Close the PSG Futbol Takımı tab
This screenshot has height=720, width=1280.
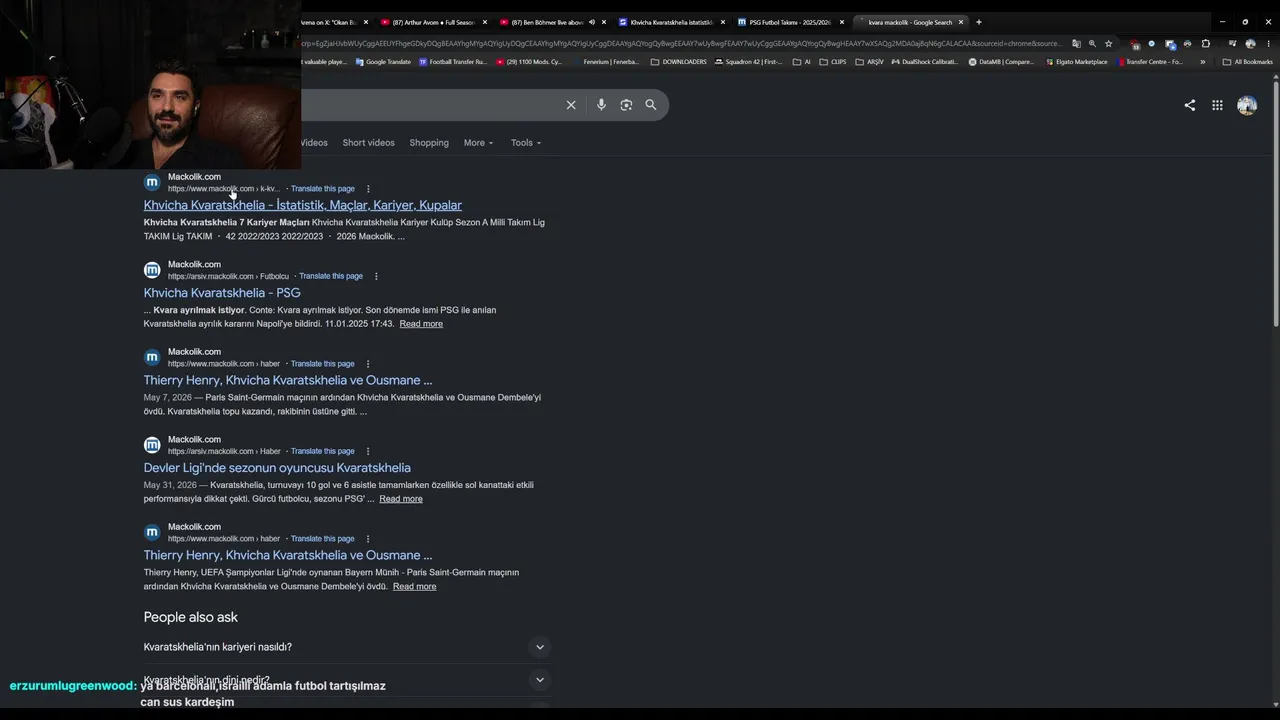842,22
